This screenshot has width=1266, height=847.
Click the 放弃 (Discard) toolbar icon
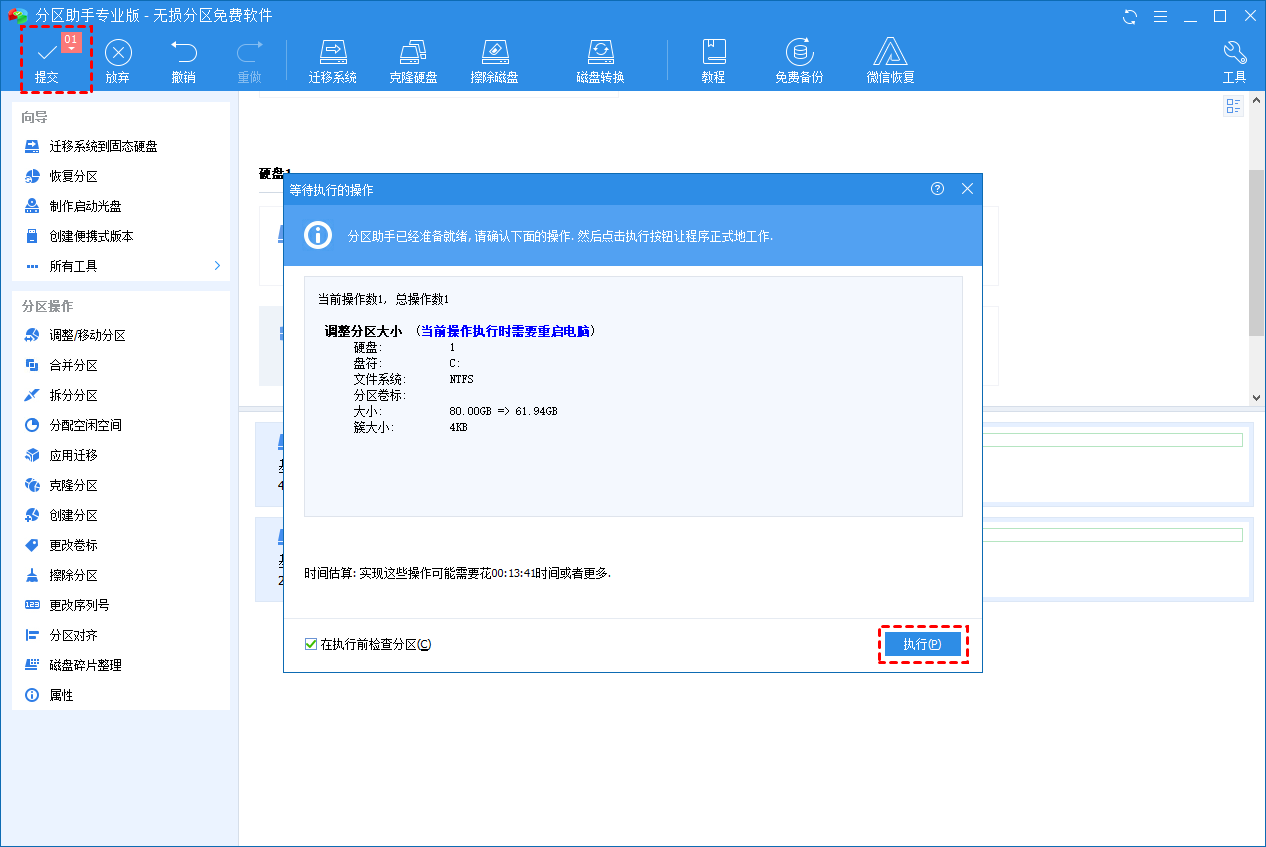(118, 53)
